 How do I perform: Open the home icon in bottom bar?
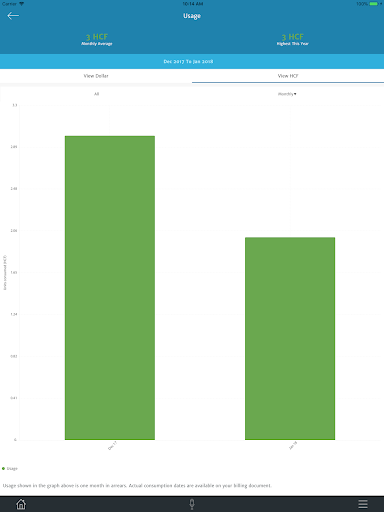click(x=21, y=504)
